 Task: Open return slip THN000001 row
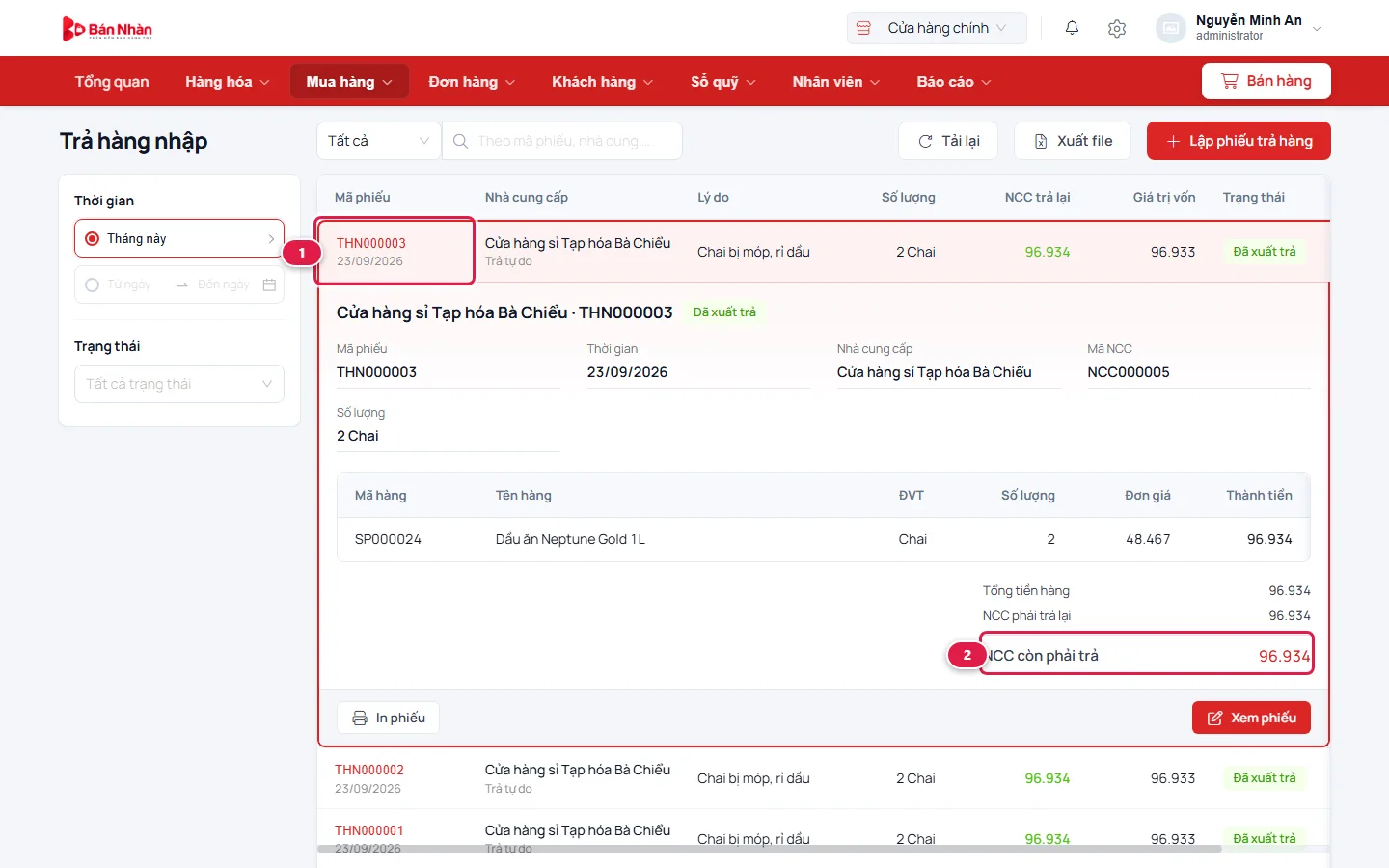coord(824,838)
